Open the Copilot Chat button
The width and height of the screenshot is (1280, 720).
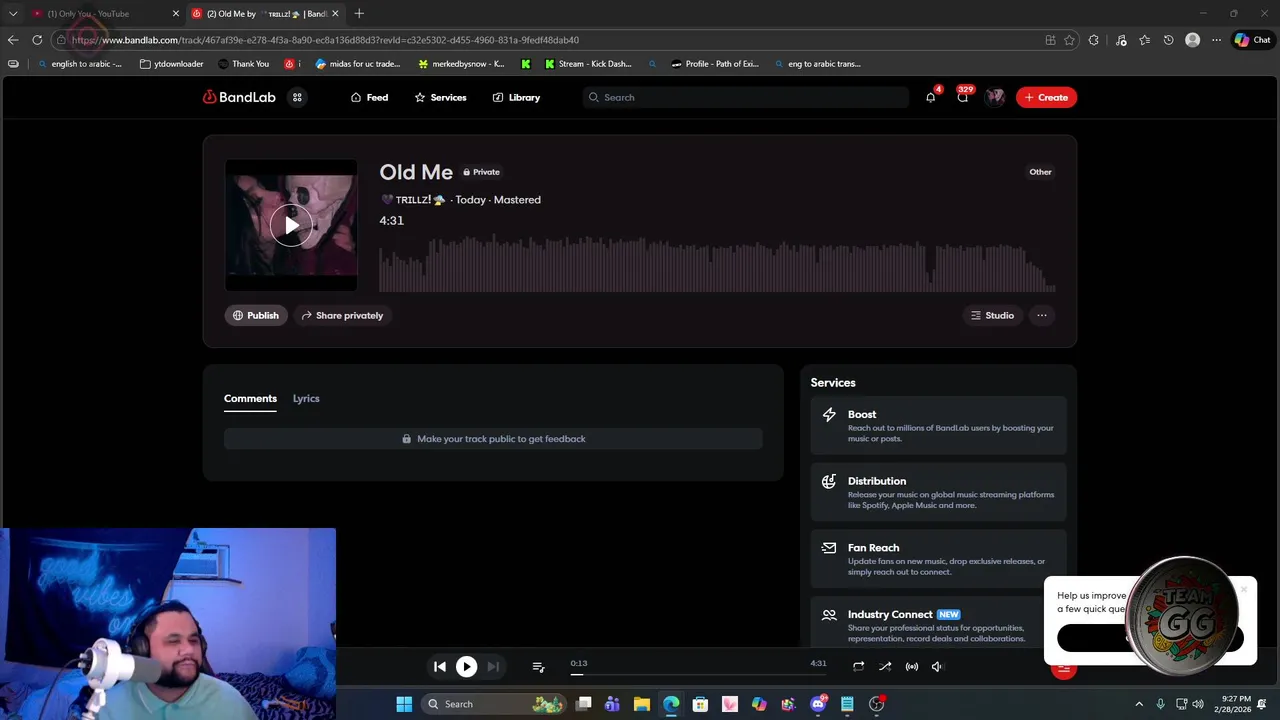pos(1252,40)
